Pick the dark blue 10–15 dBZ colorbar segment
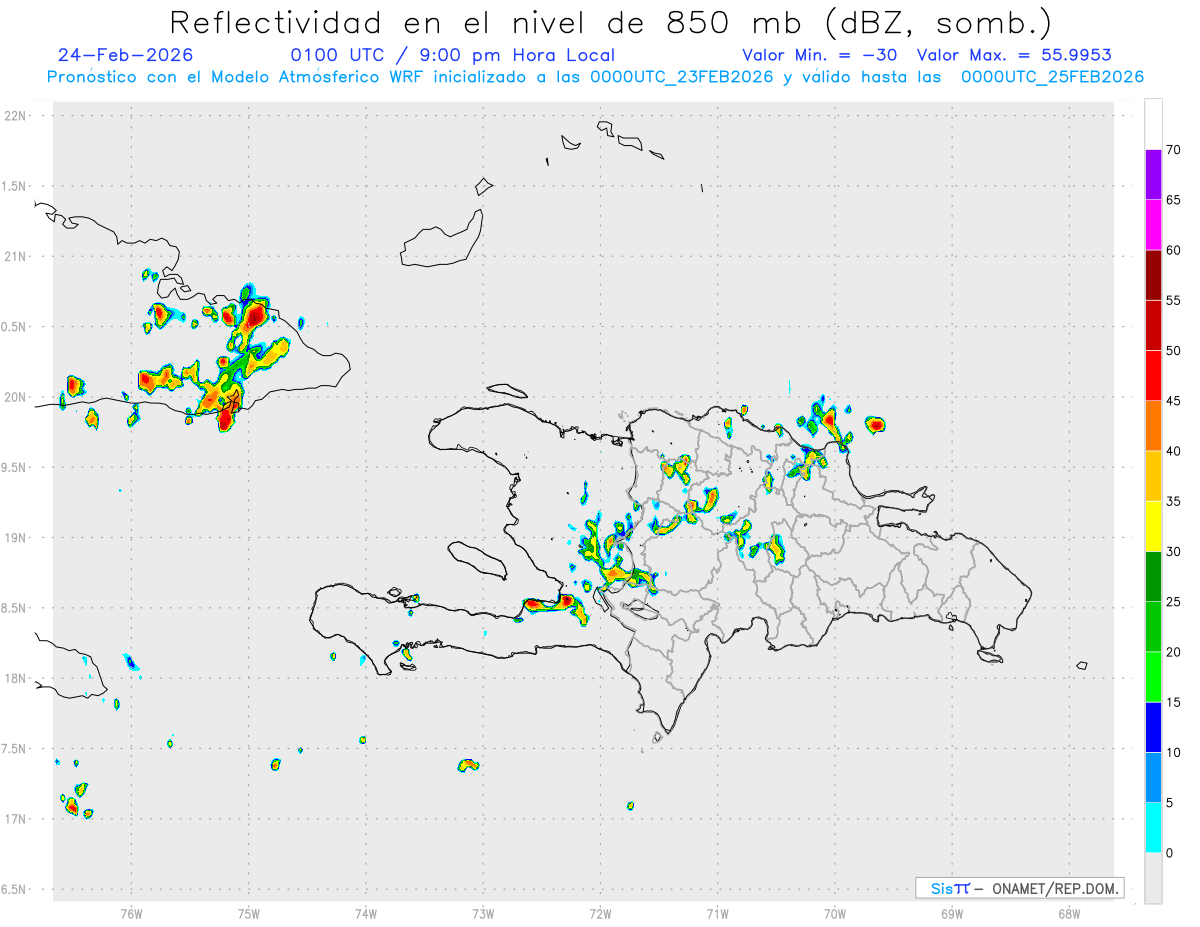 (1153, 727)
